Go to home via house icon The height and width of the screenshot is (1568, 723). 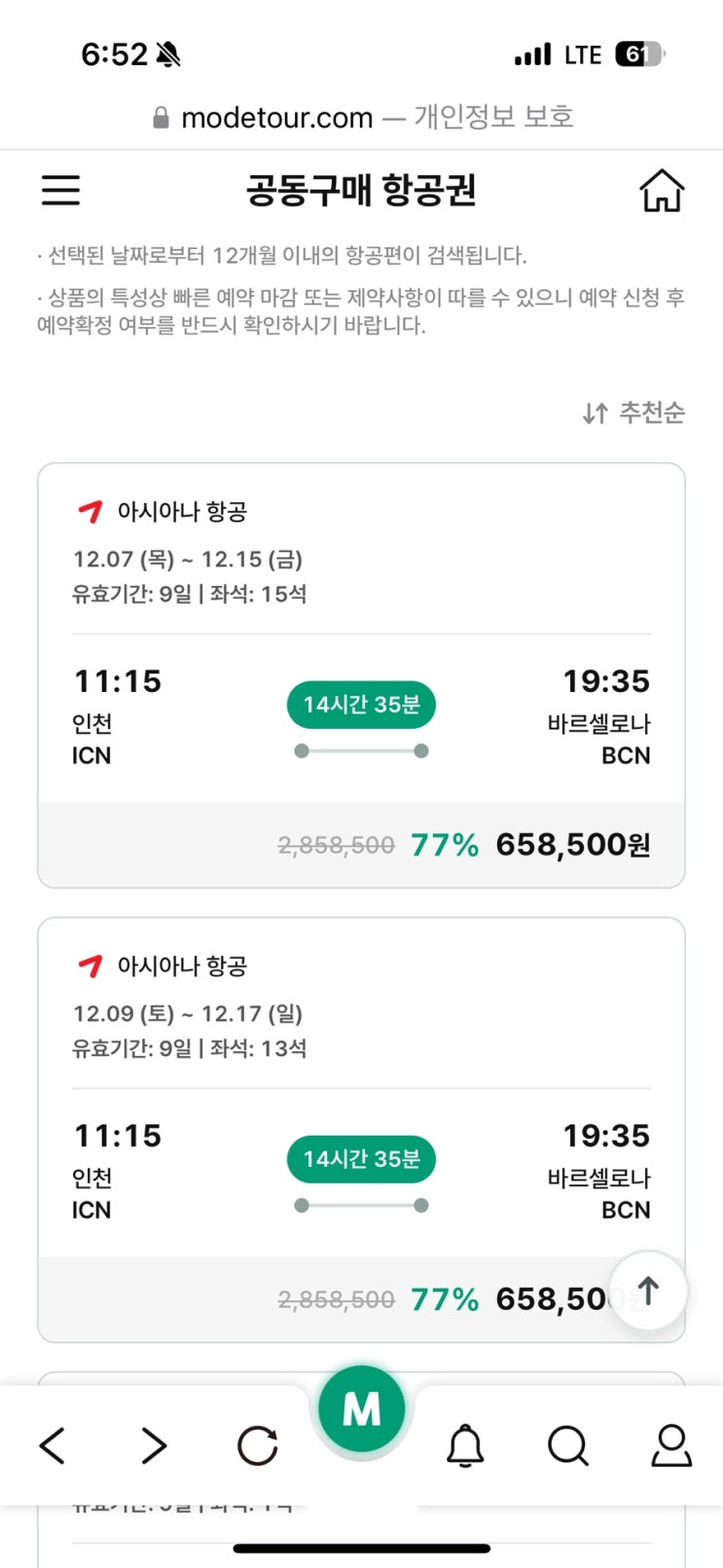[x=662, y=190]
